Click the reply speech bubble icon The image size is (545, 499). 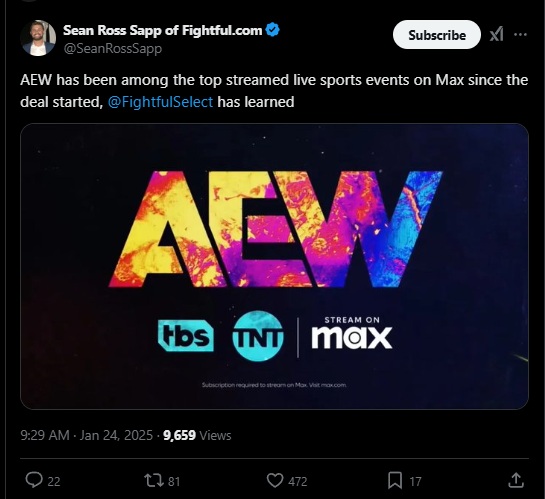[34, 480]
